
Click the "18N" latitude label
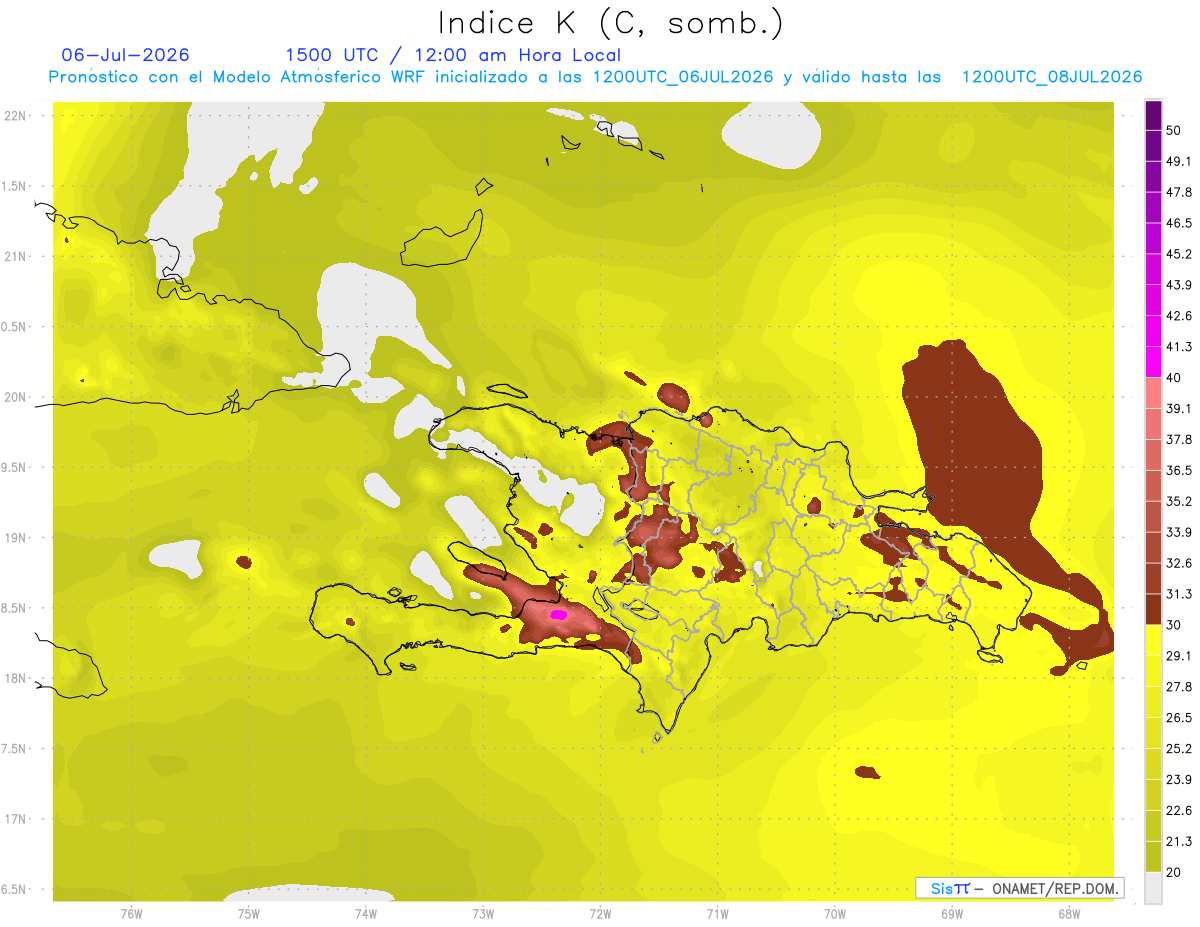[16, 679]
